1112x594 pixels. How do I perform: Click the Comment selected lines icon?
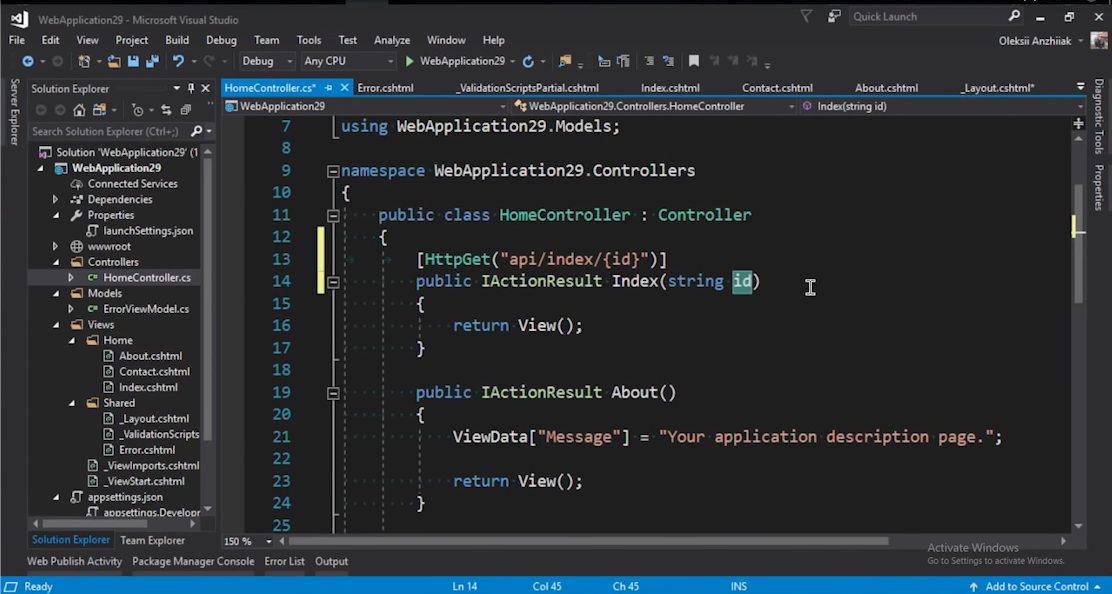click(x=604, y=62)
